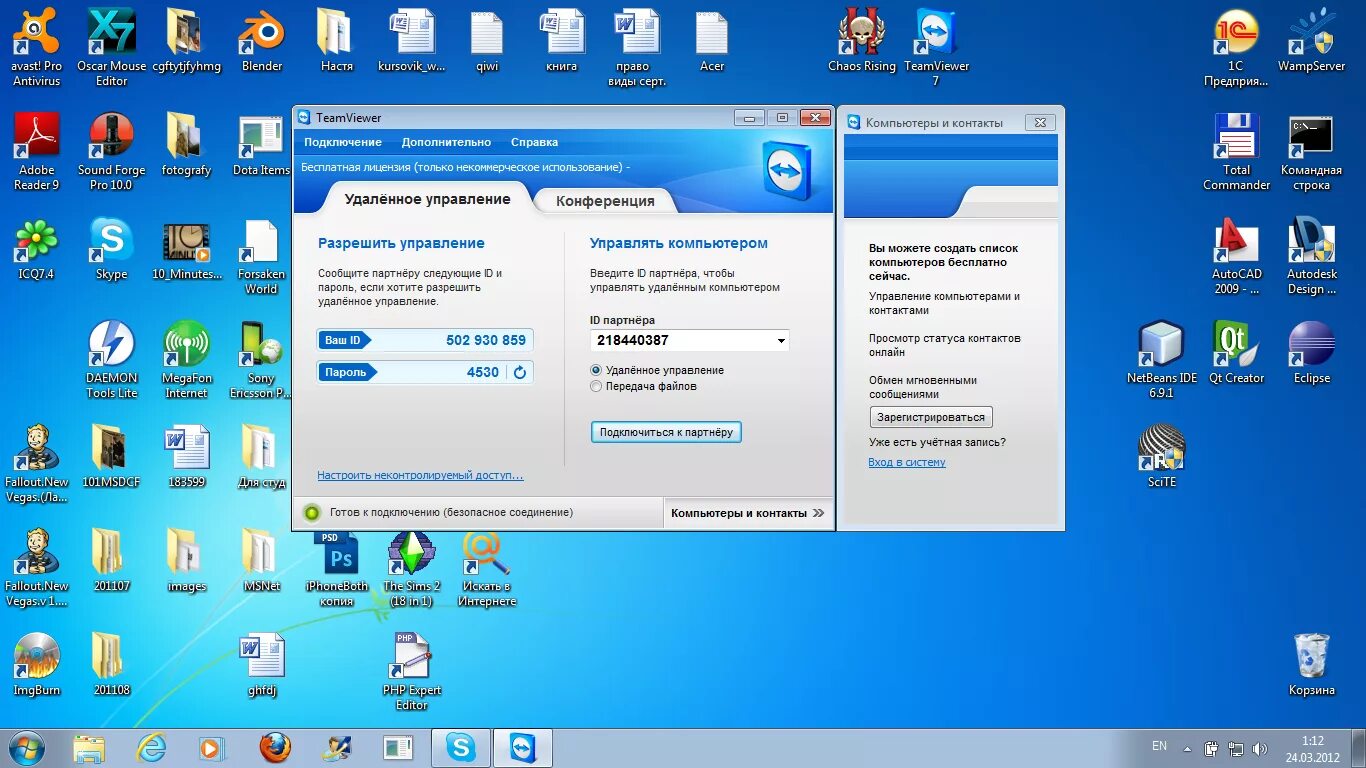
Task: Open the Oscar Mouse Editor shortcut
Action: (111, 47)
